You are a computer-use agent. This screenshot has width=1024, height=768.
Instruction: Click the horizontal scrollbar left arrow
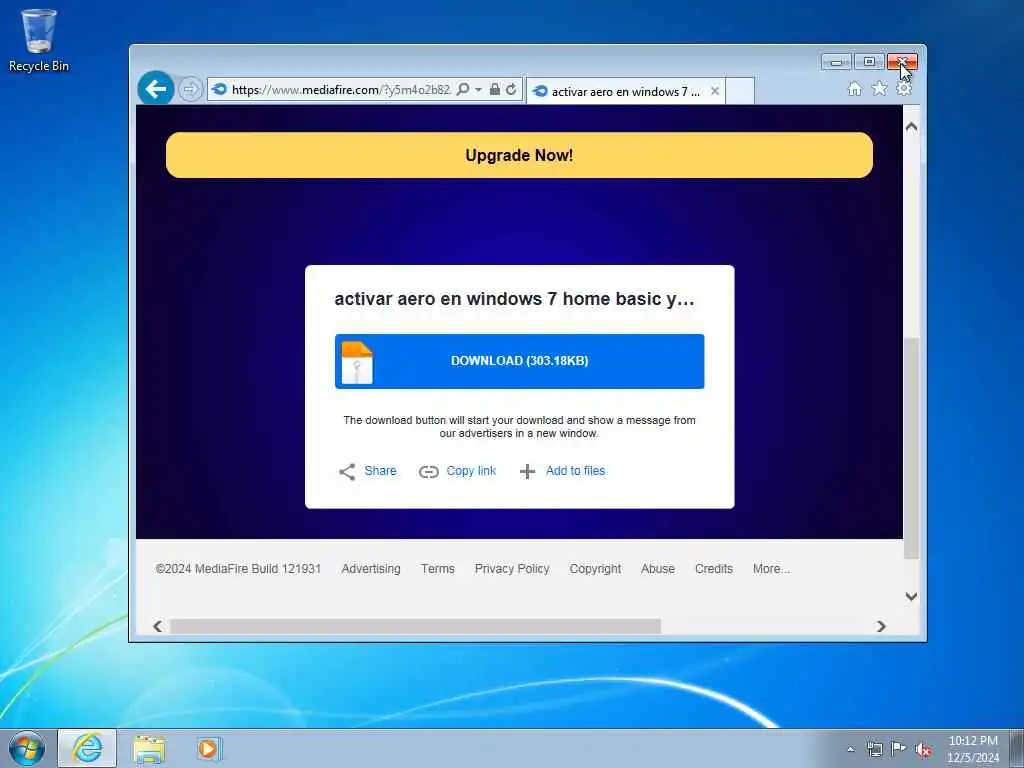[x=157, y=626]
